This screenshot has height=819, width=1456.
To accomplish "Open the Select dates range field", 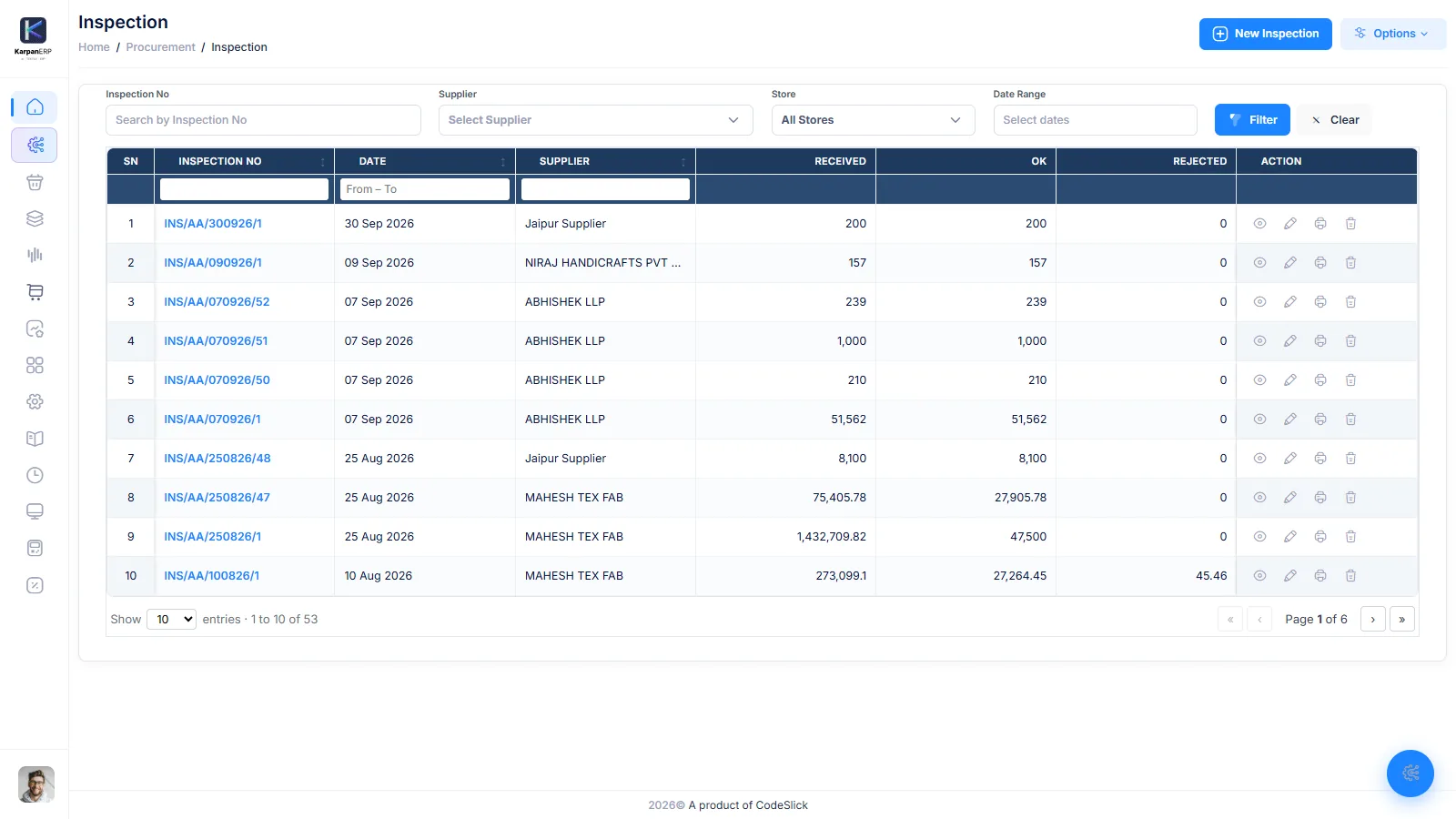I will (x=1095, y=120).
